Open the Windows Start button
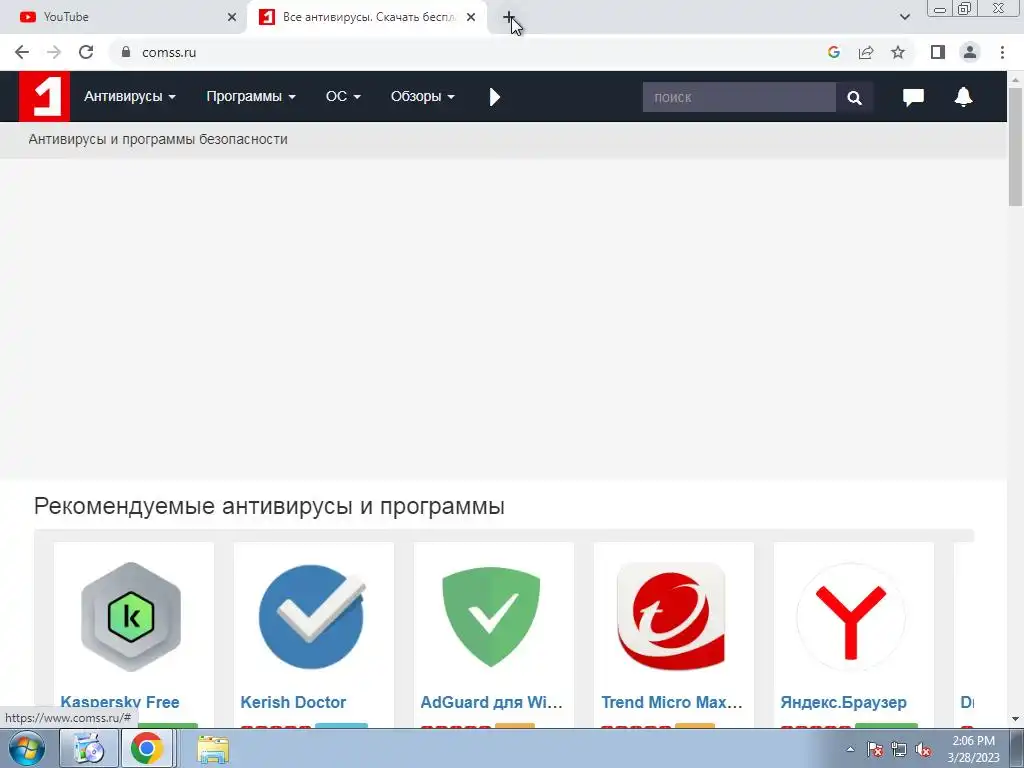The image size is (1024, 768). point(27,748)
